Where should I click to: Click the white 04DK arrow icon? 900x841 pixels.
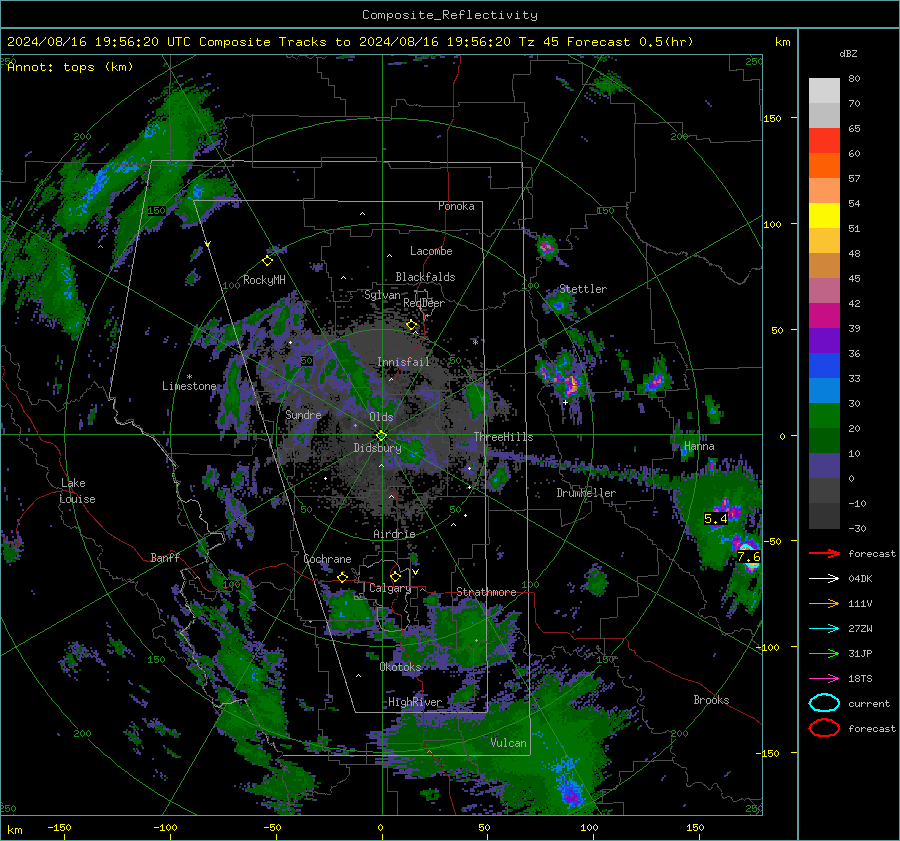coord(824,579)
